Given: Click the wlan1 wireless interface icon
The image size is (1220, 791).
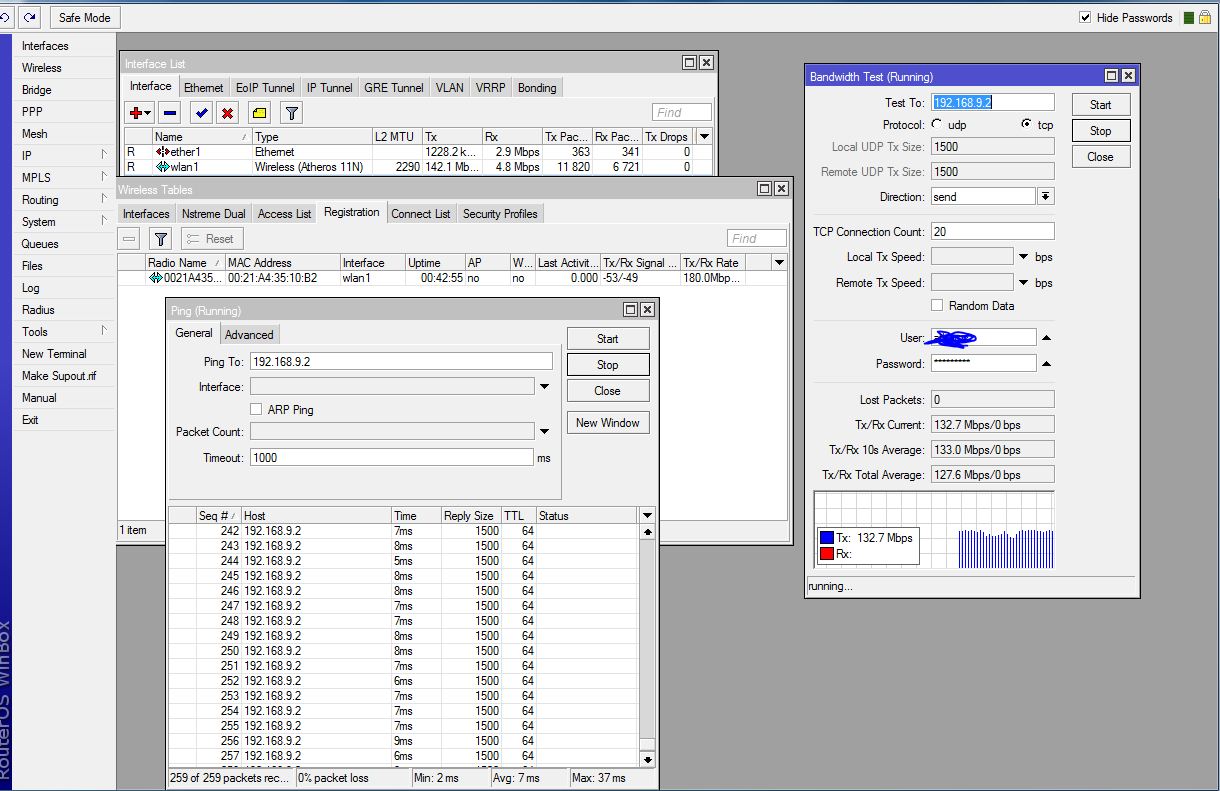Looking at the screenshot, I should [x=162, y=167].
